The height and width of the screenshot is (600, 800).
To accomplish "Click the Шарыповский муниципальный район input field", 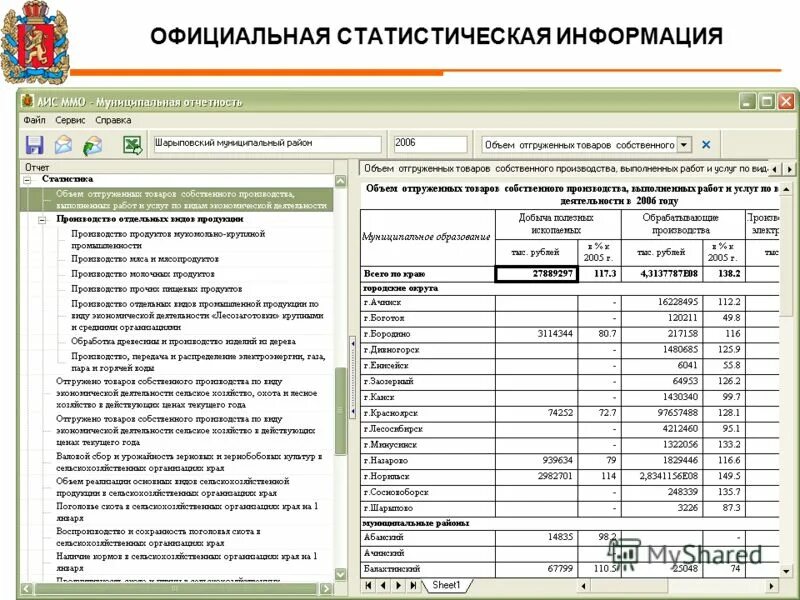I will click(270, 142).
